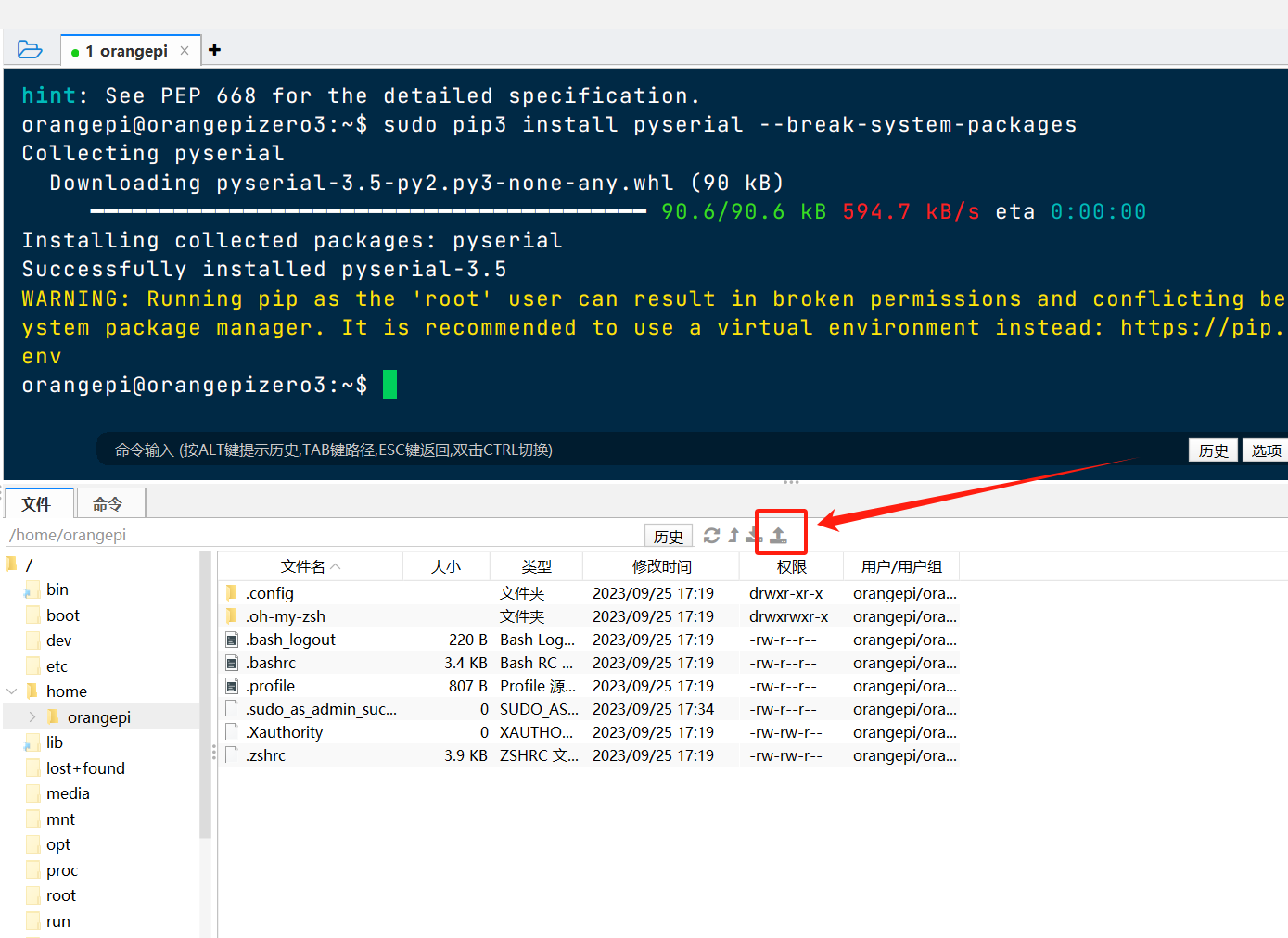This screenshot has width=1288, height=938.
Task: Select the .profile file name
Action: pos(270,686)
